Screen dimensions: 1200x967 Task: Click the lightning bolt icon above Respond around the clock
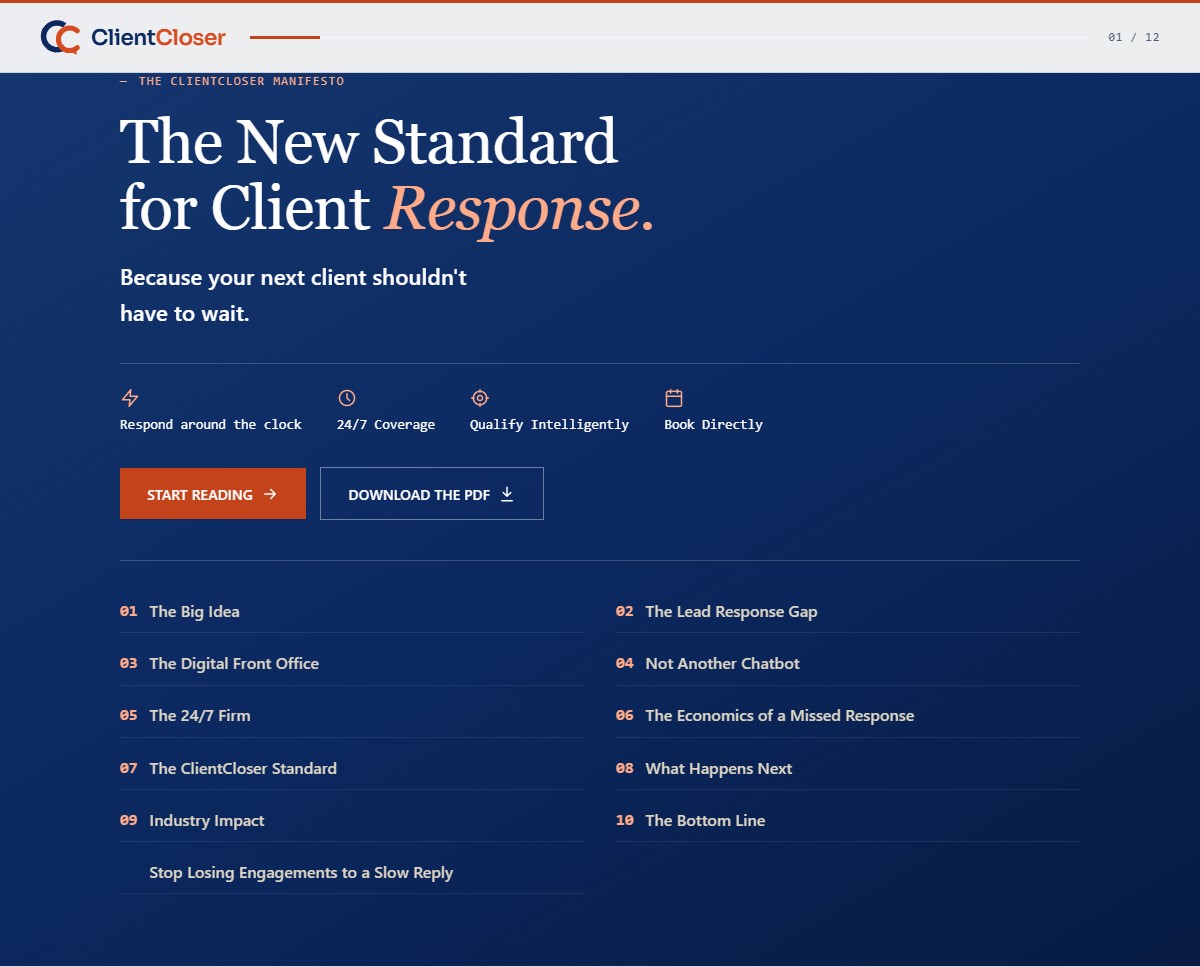pyautogui.click(x=130, y=398)
